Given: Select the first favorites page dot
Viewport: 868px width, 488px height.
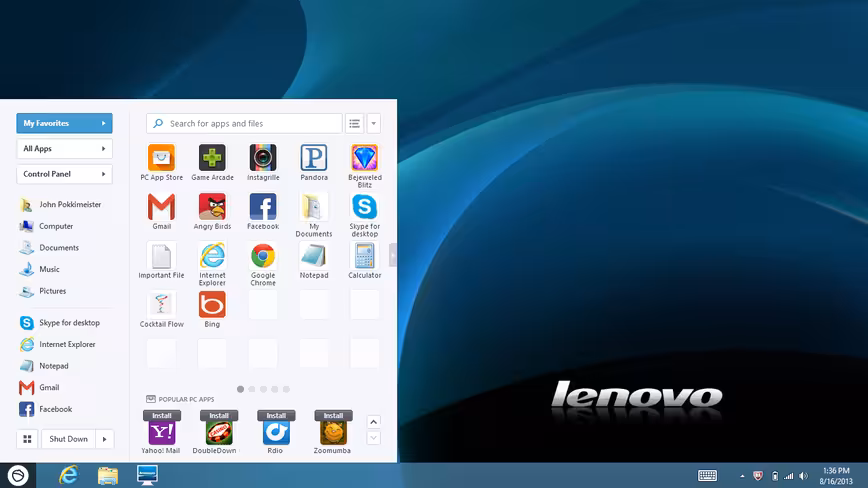Looking at the screenshot, I should tap(240, 389).
